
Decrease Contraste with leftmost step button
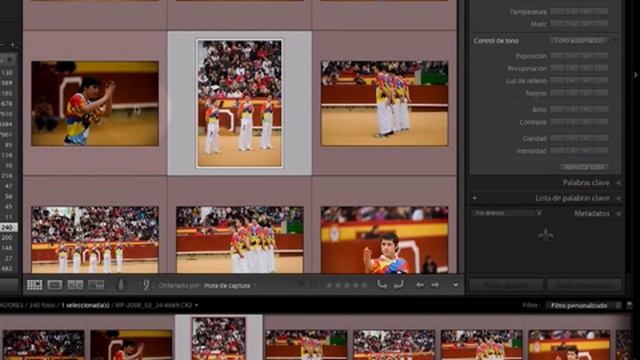point(558,122)
